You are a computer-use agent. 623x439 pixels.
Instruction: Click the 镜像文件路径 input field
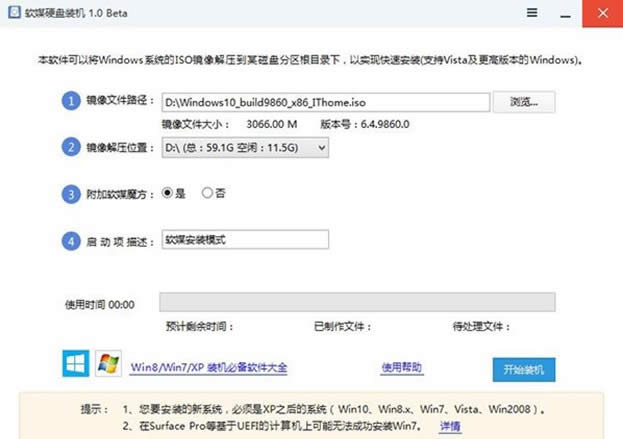point(325,101)
